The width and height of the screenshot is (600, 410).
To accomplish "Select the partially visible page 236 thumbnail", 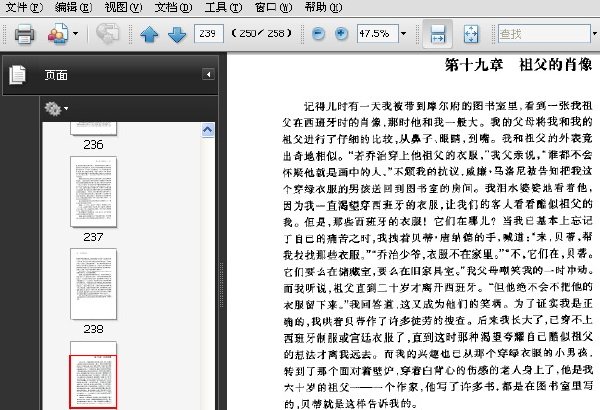I will coord(93,129).
